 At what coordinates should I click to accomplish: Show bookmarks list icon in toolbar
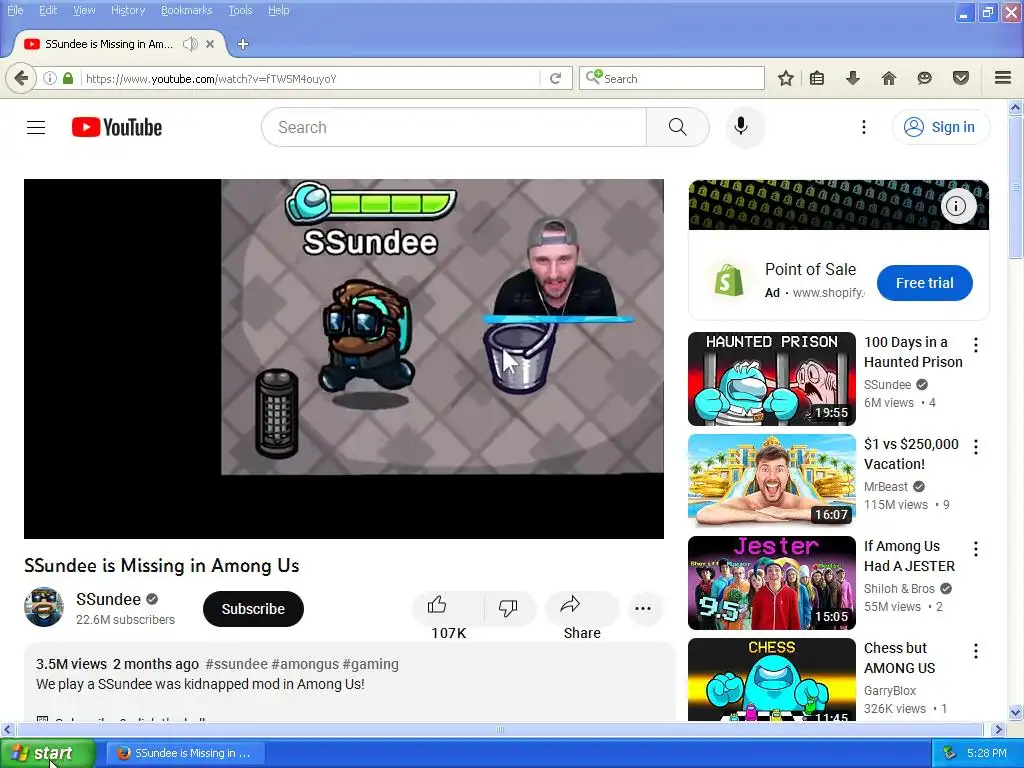(x=817, y=78)
